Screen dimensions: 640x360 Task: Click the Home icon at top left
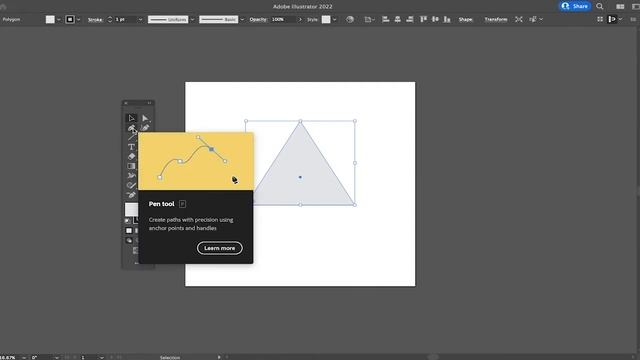coord(3,7)
